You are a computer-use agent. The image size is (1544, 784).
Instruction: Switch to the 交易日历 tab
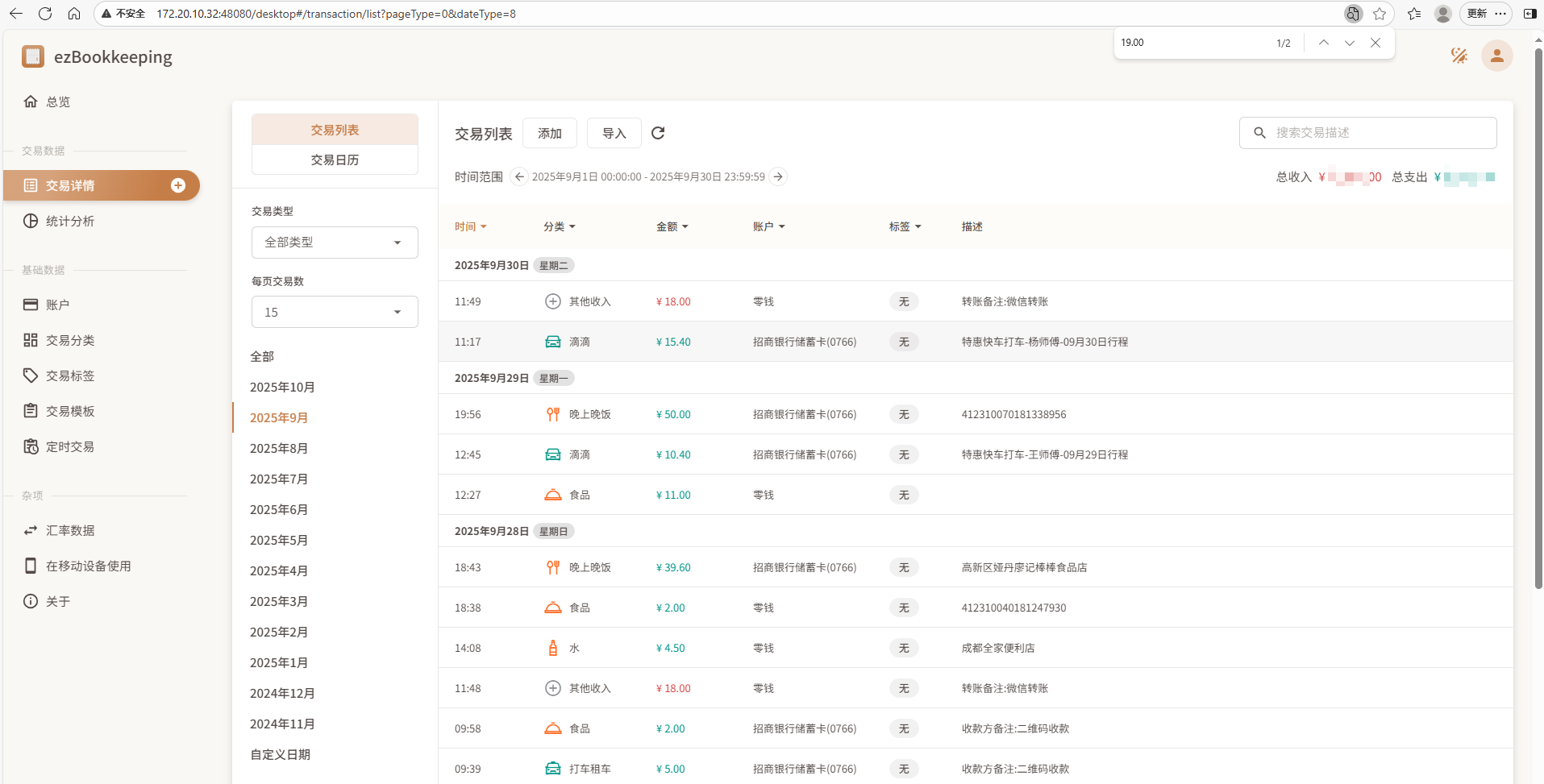pyautogui.click(x=334, y=160)
